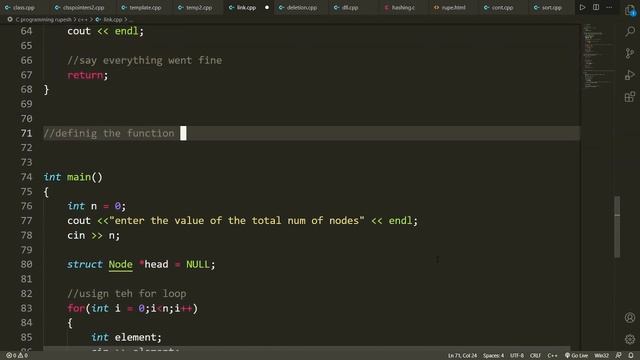This screenshot has height=360, width=640.
Task: Click the 'main' function name
Action: click(x=79, y=177)
